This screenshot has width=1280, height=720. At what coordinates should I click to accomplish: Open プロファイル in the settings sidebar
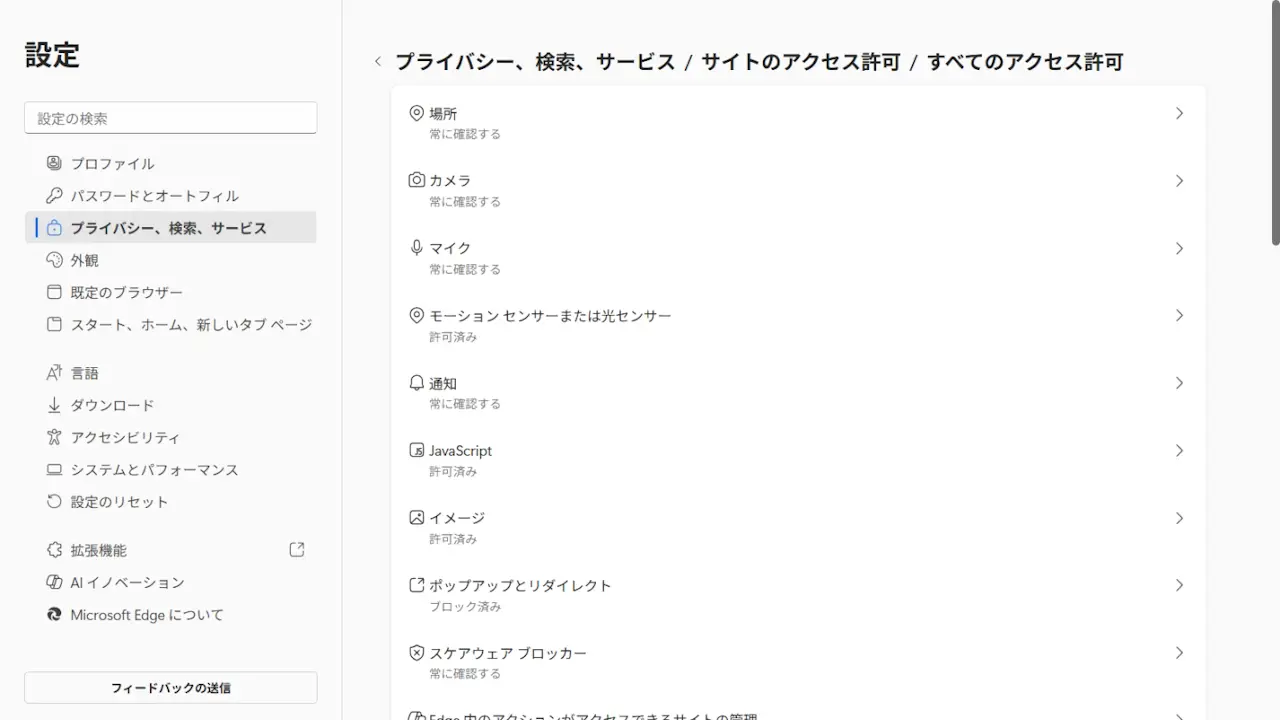pyautogui.click(x=112, y=163)
